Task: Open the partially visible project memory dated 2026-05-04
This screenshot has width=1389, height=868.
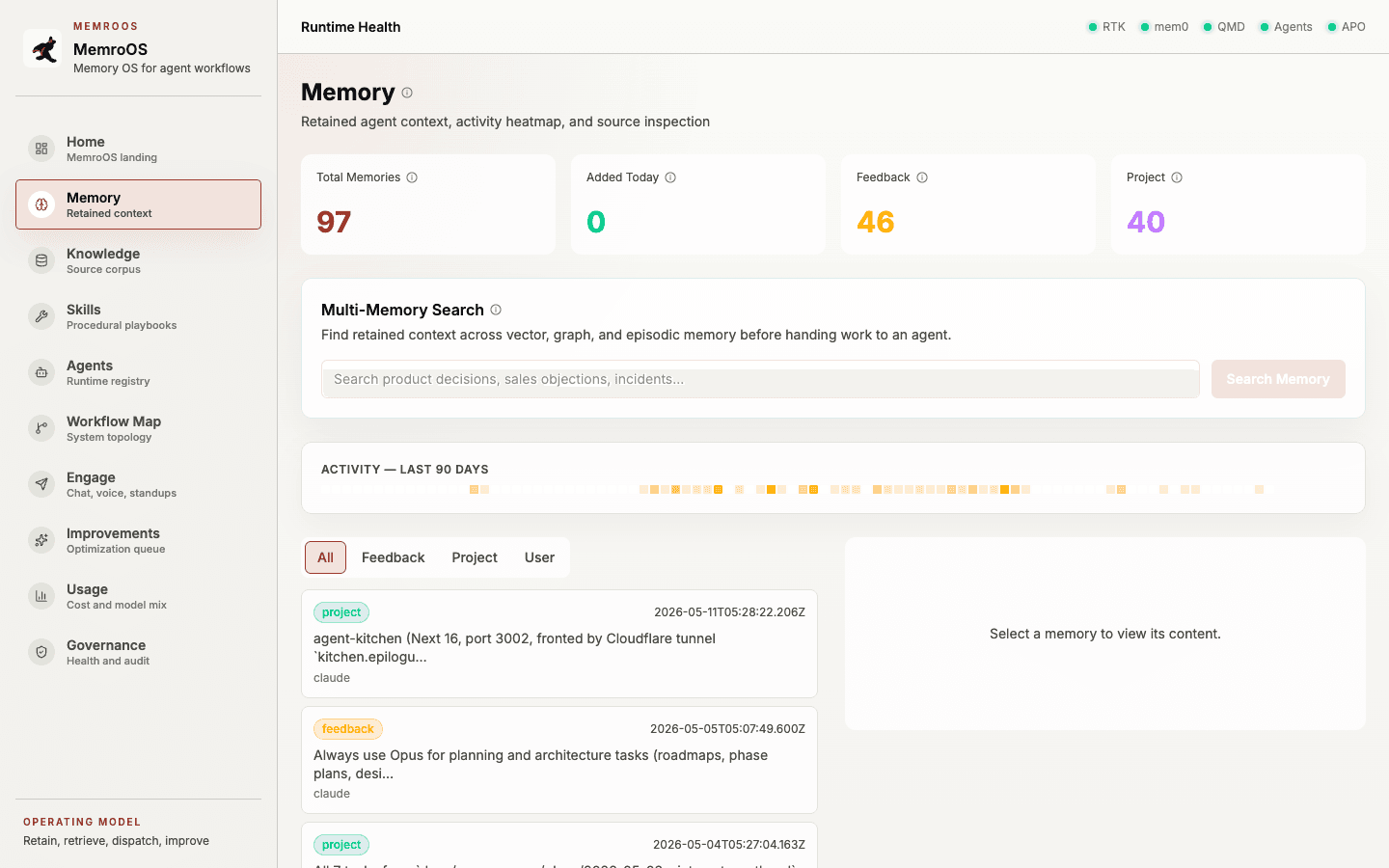Action: pyautogui.click(x=559, y=845)
